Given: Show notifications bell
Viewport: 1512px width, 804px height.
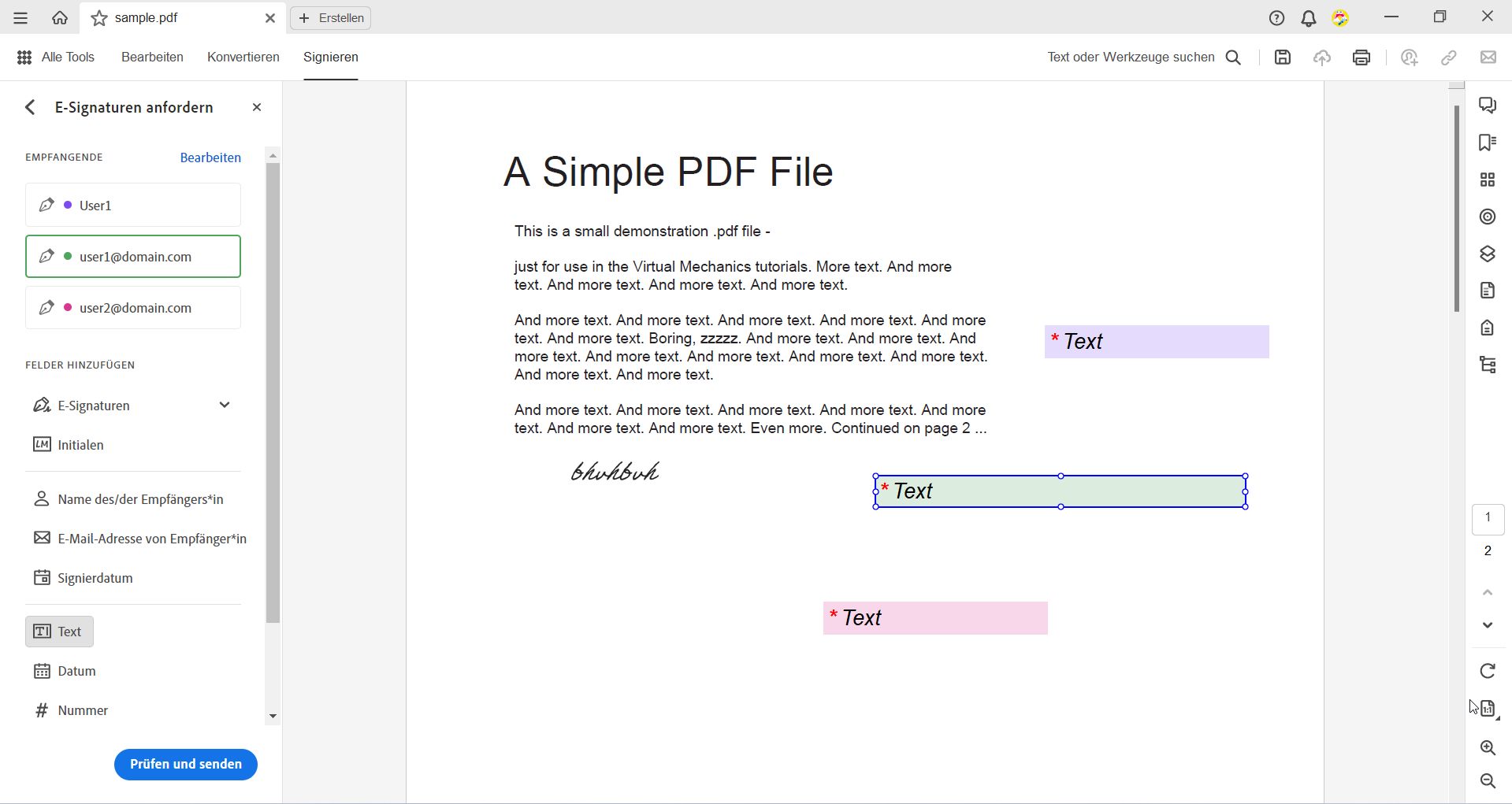Looking at the screenshot, I should 1309,18.
